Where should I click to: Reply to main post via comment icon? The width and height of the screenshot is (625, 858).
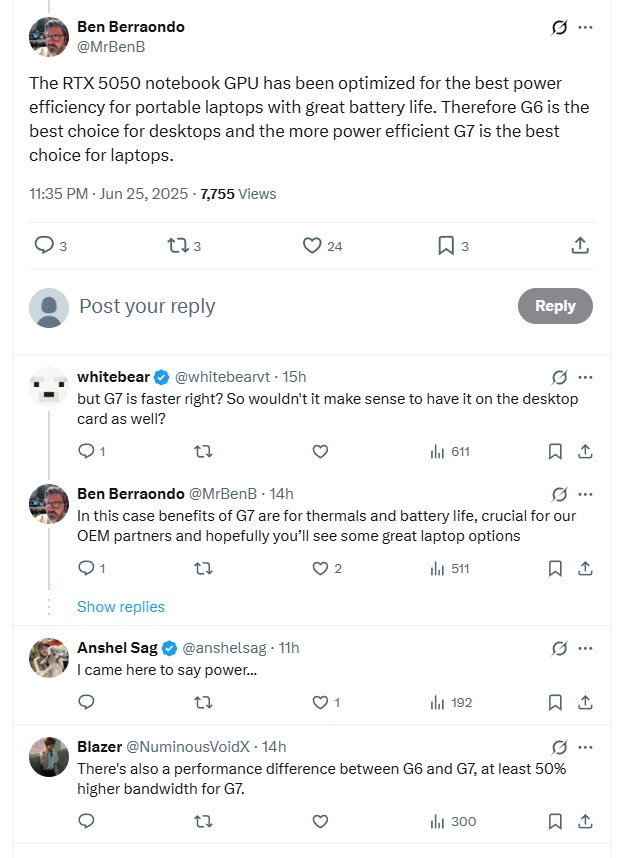(44, 246)
